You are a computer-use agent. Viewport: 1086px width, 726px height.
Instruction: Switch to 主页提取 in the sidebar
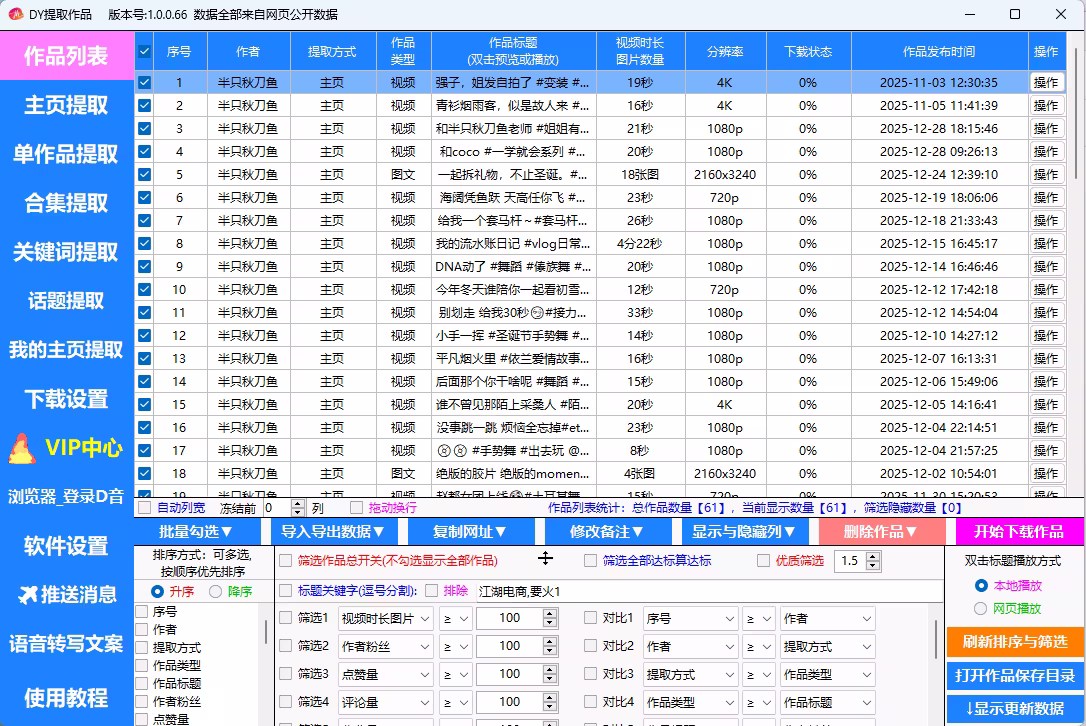[64, 105]
